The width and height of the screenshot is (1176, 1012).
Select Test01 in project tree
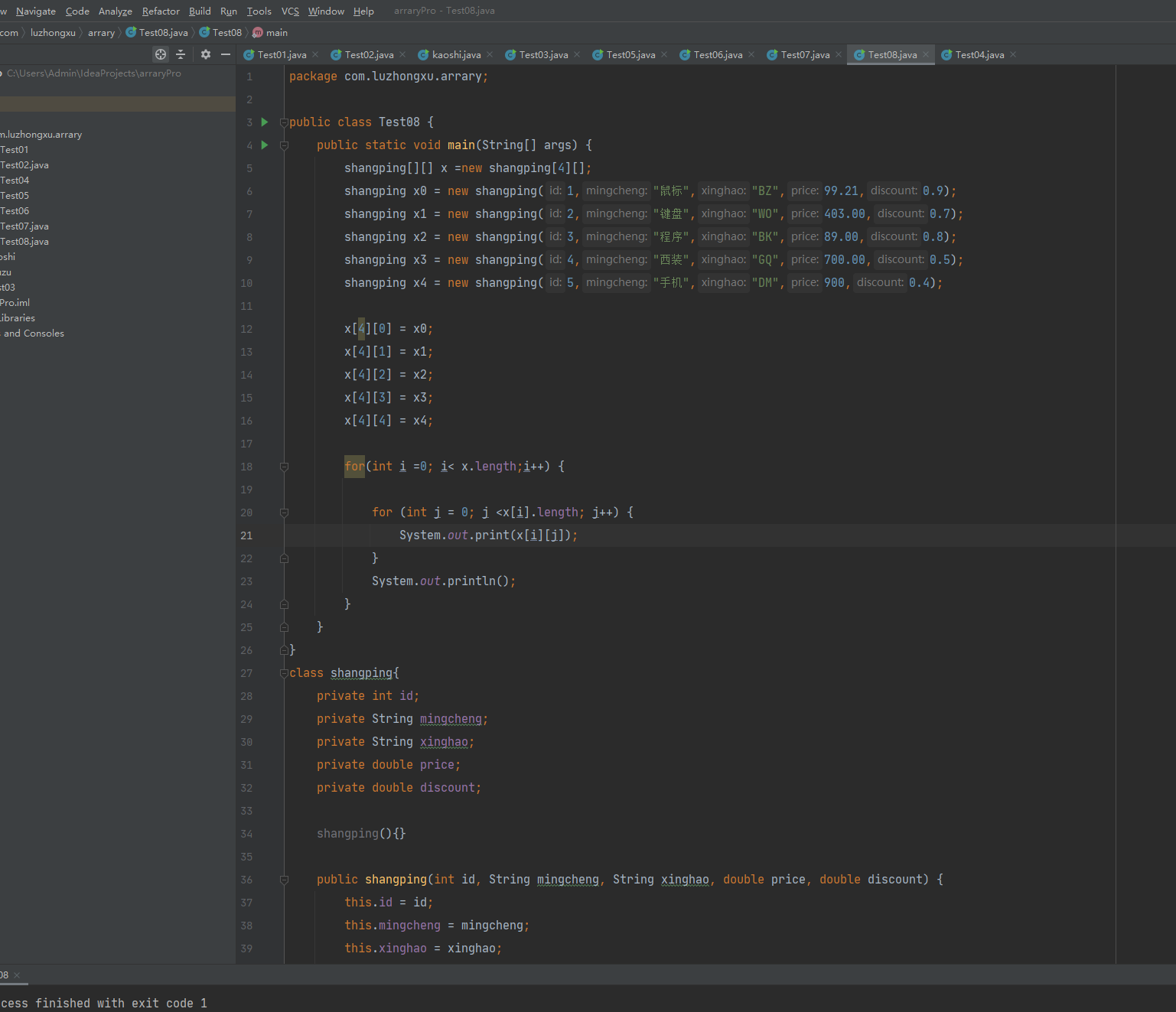click(x=15, y=149)
